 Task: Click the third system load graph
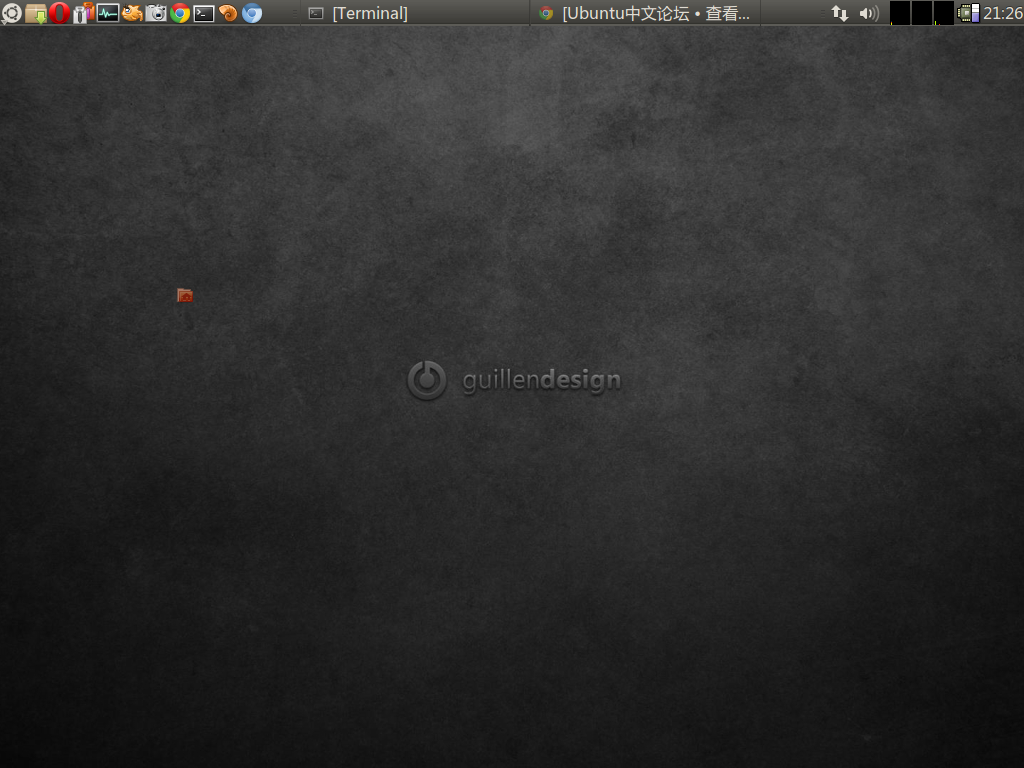tap(944, 13)
